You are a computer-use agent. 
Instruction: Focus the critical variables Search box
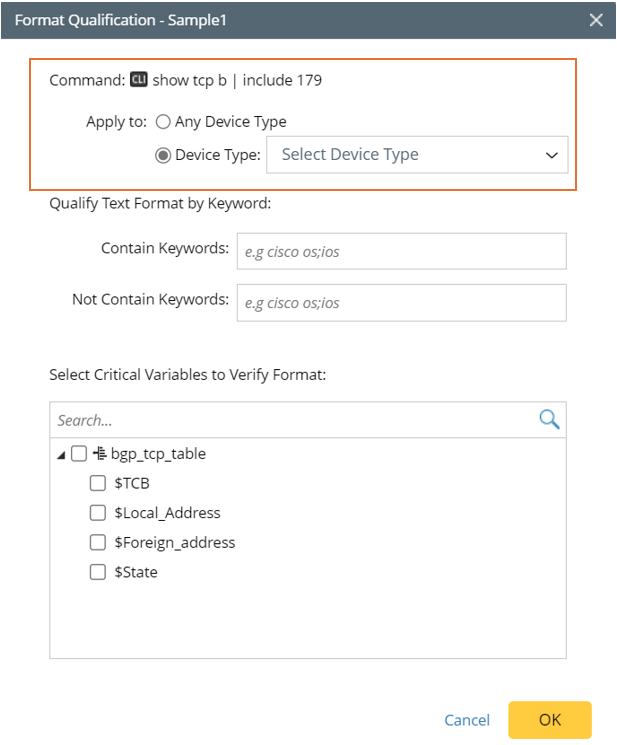point(290,421)
